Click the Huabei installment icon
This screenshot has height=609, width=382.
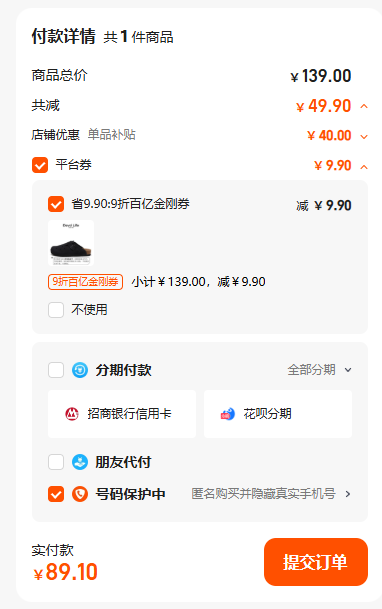coord(228,414)
